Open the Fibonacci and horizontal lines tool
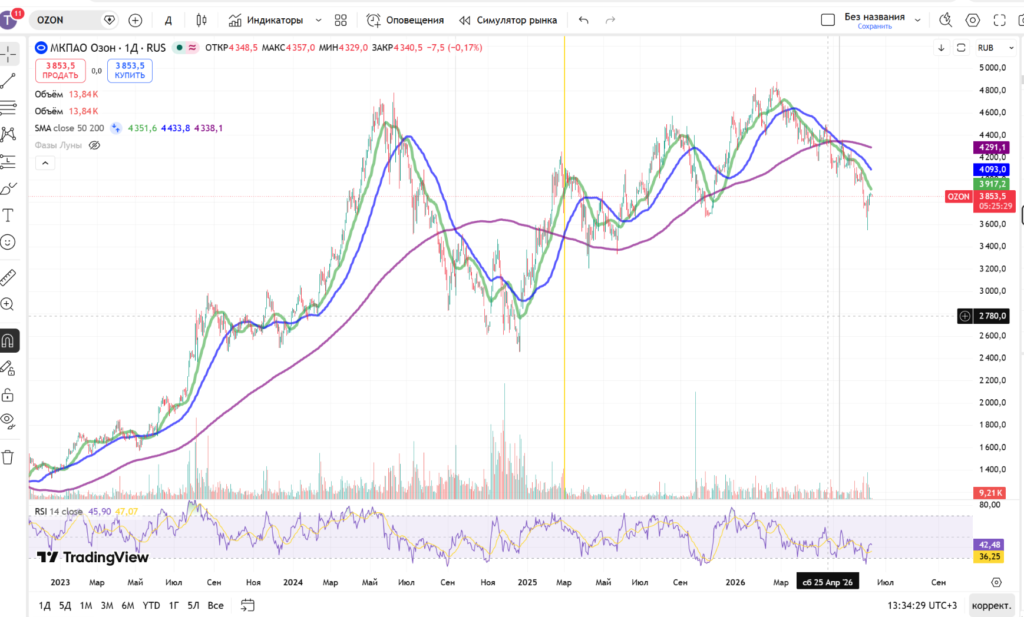 [8, 107]
